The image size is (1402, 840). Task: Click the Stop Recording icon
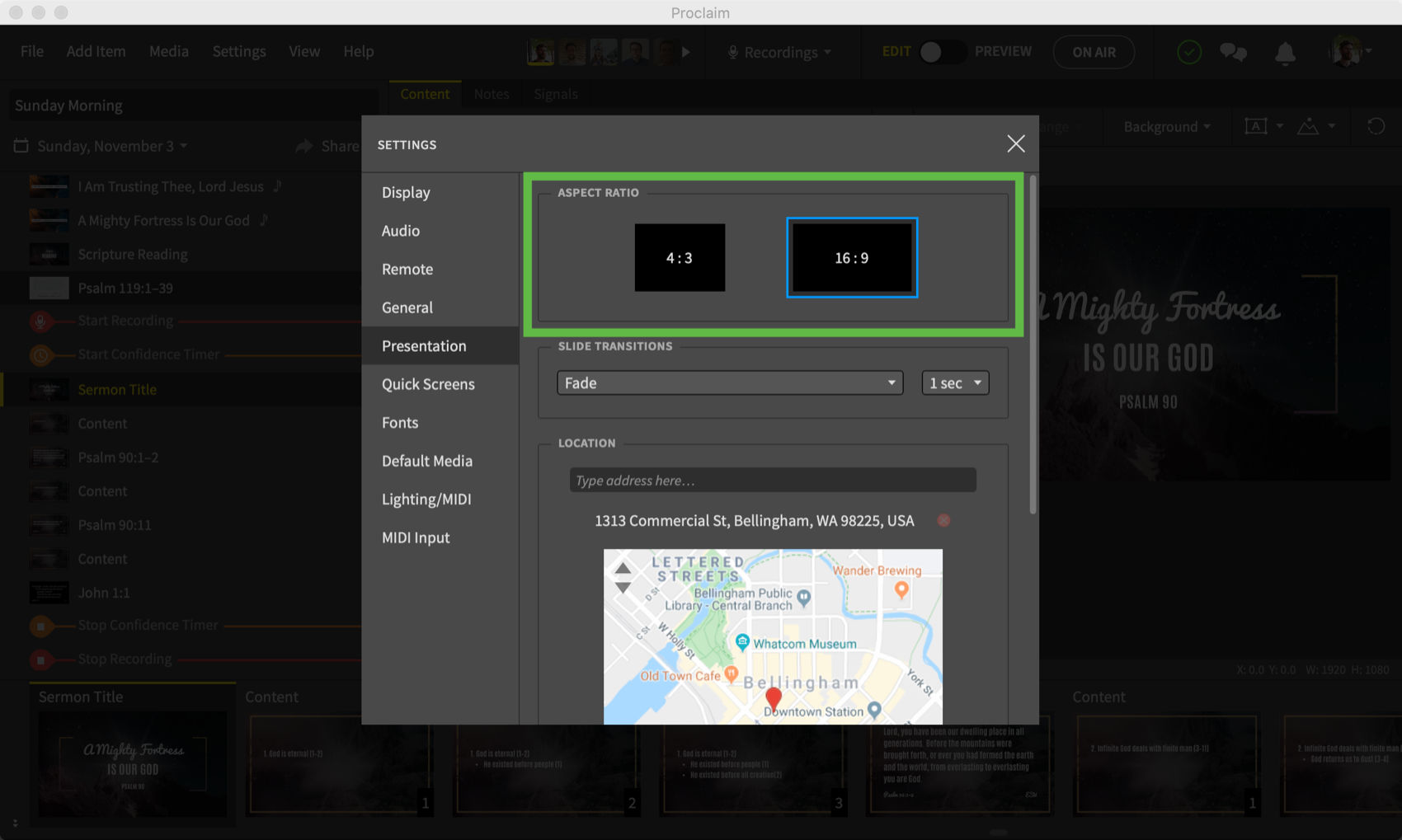point(40,659)
